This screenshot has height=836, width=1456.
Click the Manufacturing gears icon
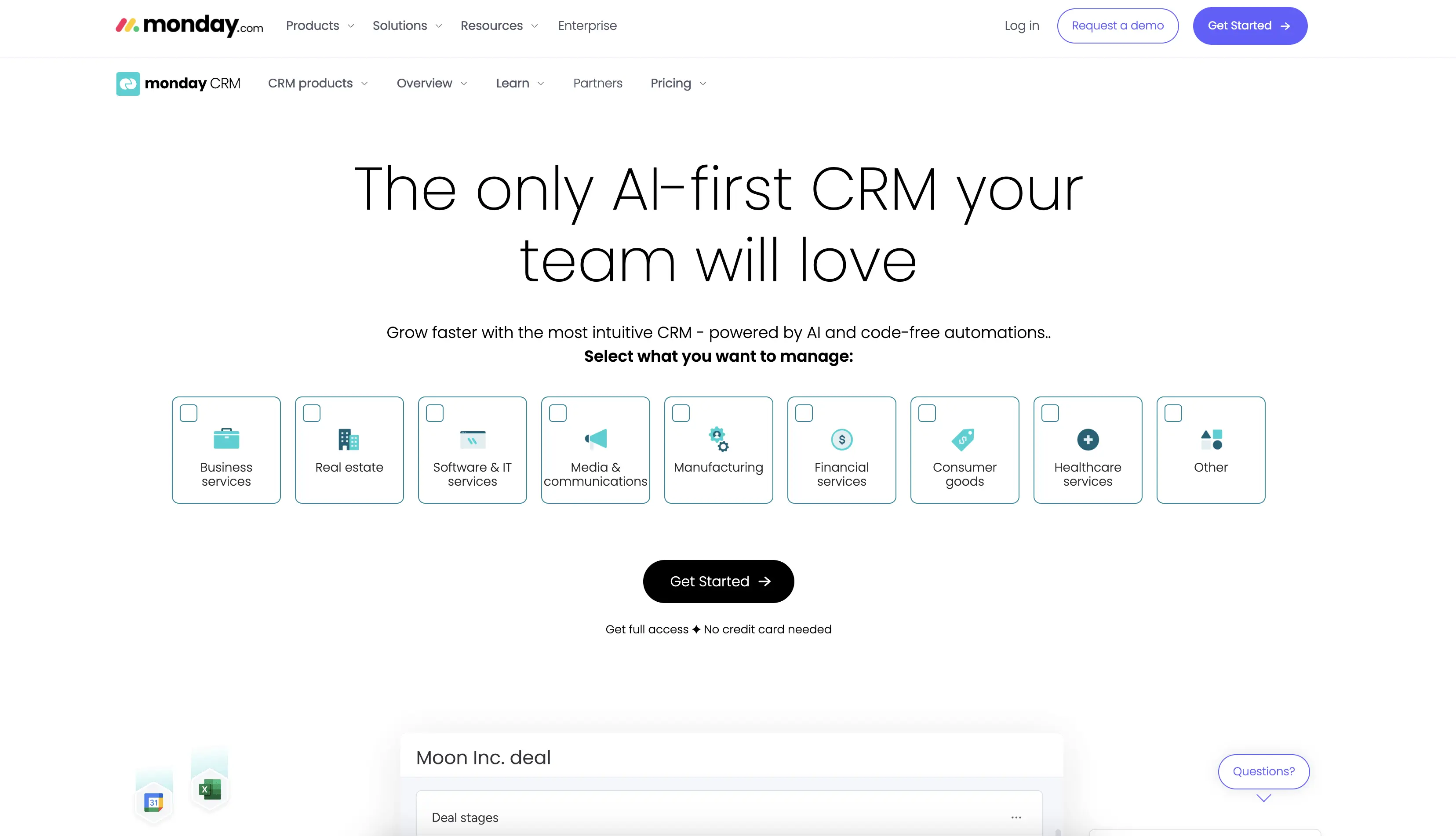(718, 439)
